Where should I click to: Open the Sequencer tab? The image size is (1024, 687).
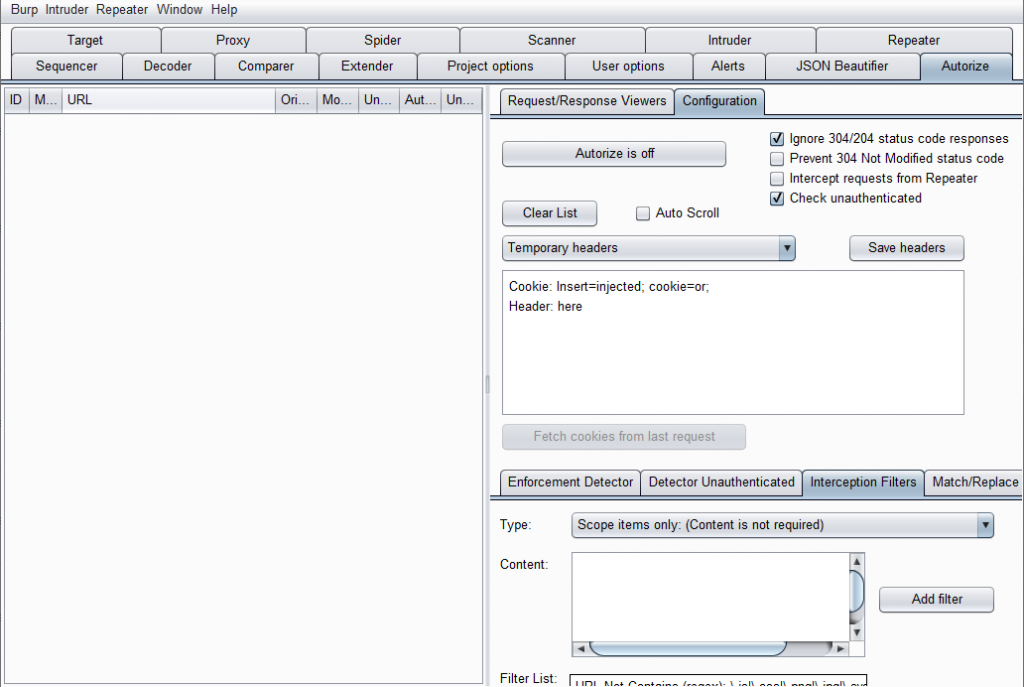click(x=67, y=66)
